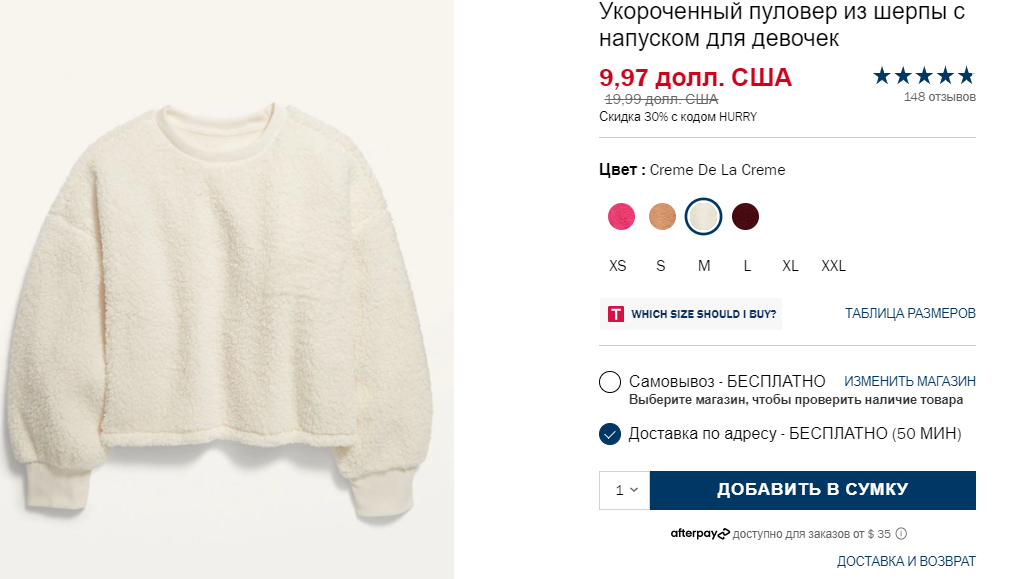Choose size M
The height and width of the screenshot is (579, 1017).
(x=704, y=266)
